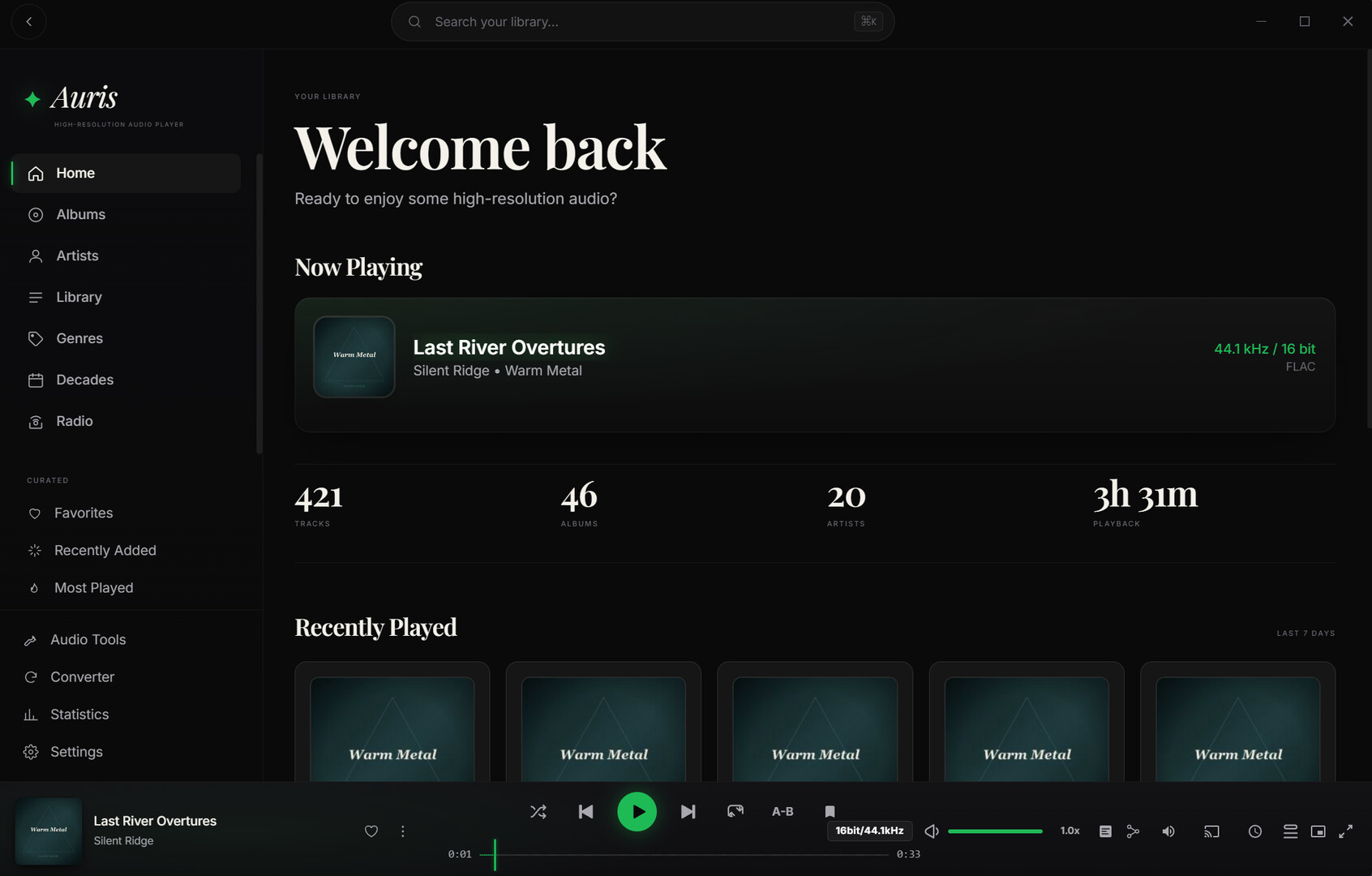Screen dimensions: 1372x876
Task: Toggle repeat mode in the player bar
Action: click(x=735, y=811)
